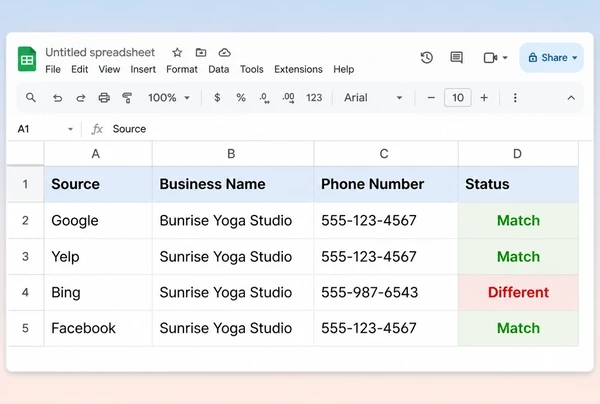600x404 pixels.
Task: Move spreadsheet using the folder icon
Action: [201, 52]
